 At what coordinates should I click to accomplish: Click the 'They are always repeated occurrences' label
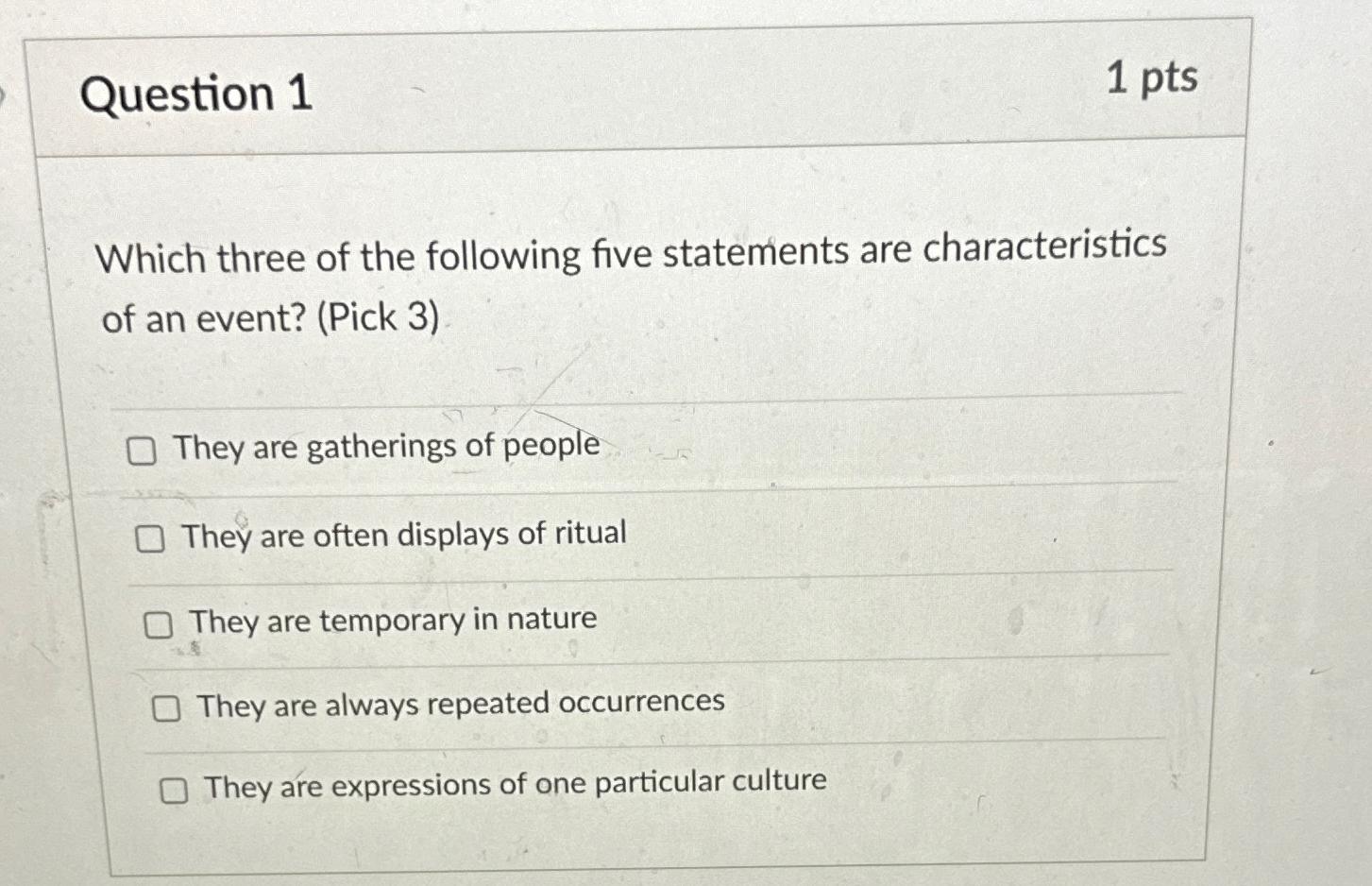pyautogui.click(x=461, y=704)
